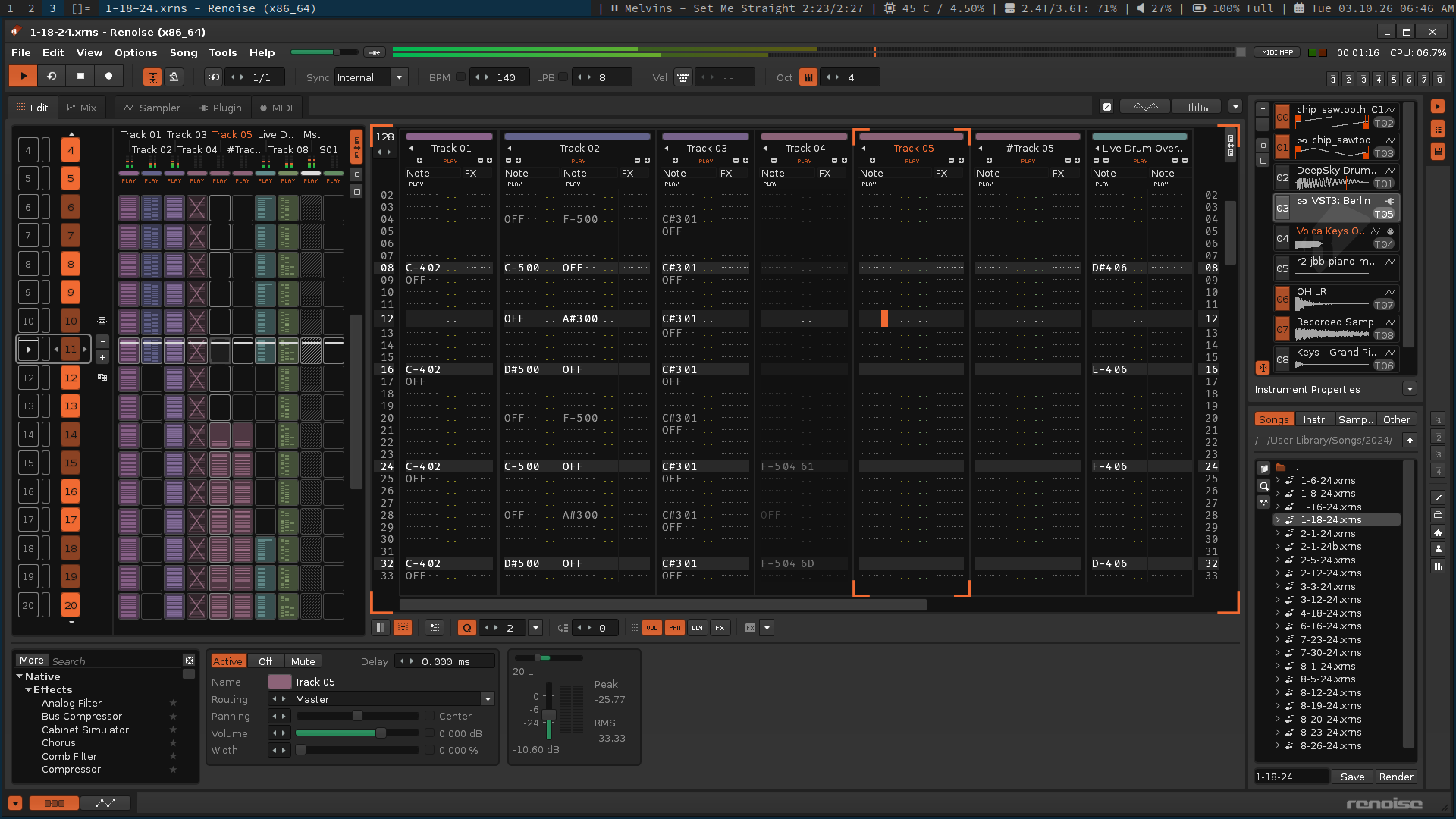Expand the Instrument Properties panel
The width and height of the screenshot is (1456, 819).
coord(1409,389)
